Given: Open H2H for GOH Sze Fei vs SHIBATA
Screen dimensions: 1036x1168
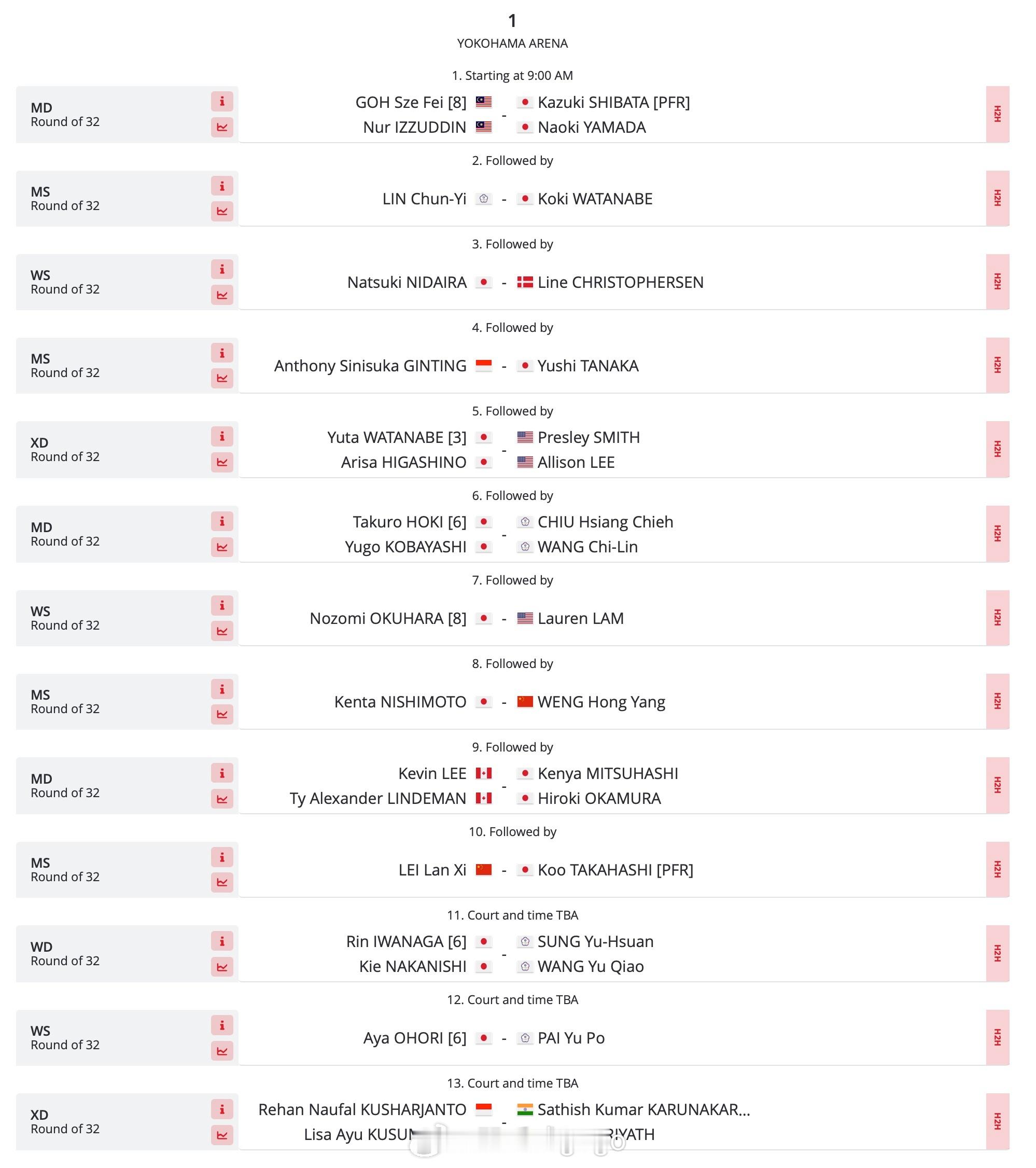Looking at the screenshot, I should [x=997, y=114].
